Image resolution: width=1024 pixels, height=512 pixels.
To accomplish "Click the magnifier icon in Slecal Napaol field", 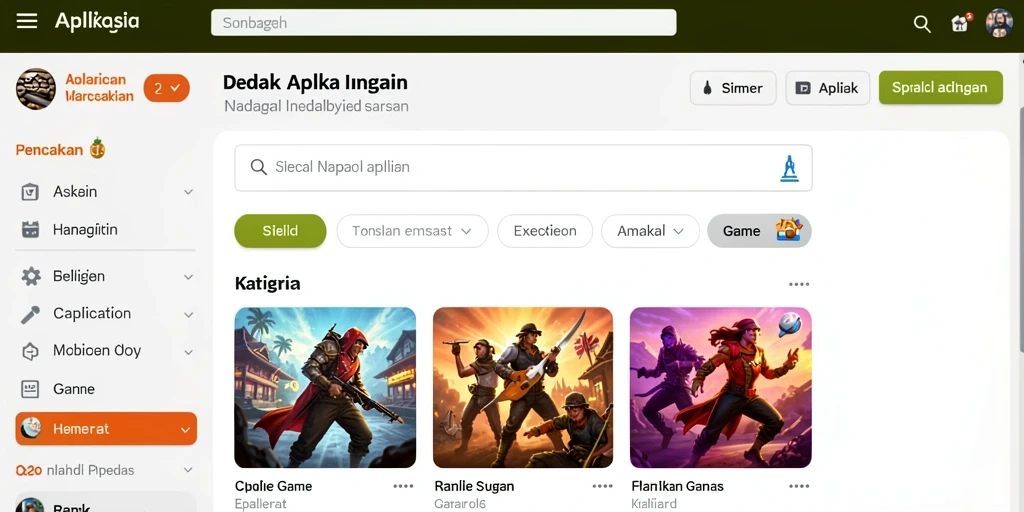I will tap(259, 167).
